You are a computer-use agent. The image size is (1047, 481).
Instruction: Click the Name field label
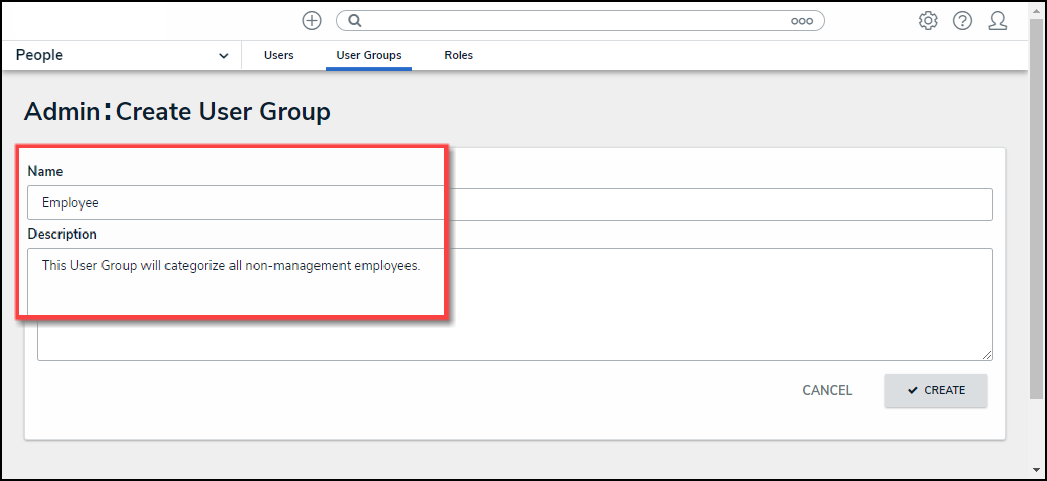[x=45, y=171]
